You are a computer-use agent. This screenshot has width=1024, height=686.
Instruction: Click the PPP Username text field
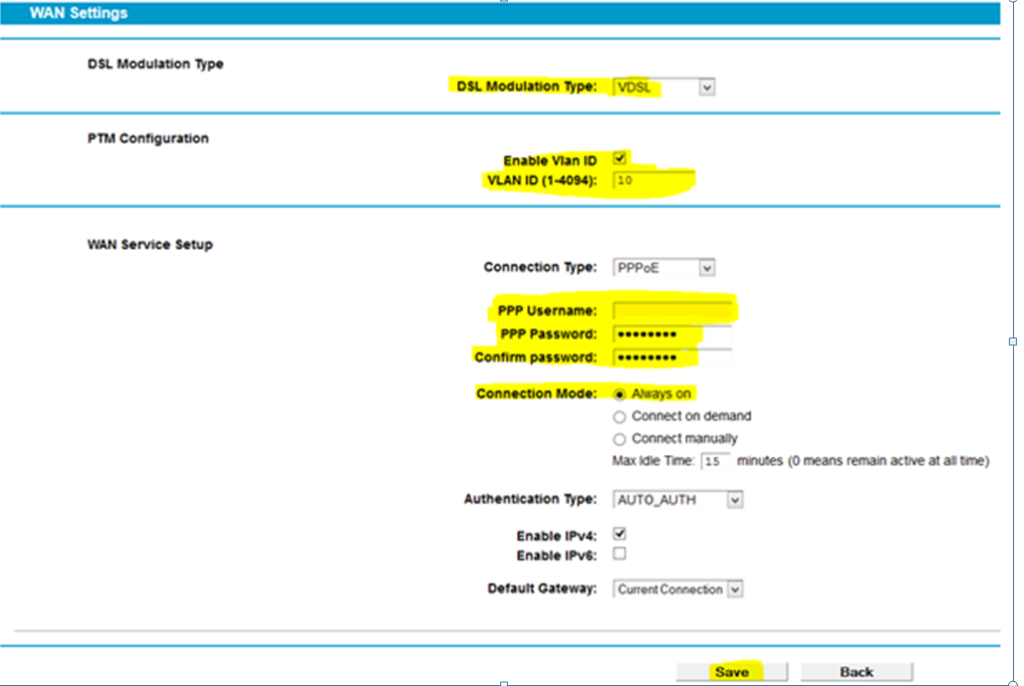click(x=672, y=310)
